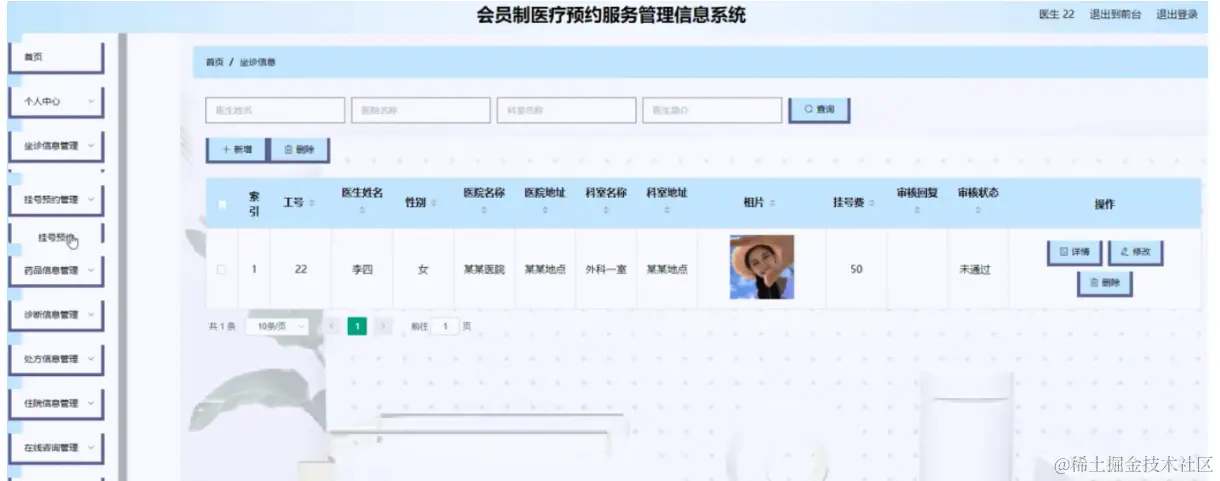This screenshot has width=1220, height=481.
Task: Tick the select-all checkbox in table header
Action: click(x=221, y=204)
